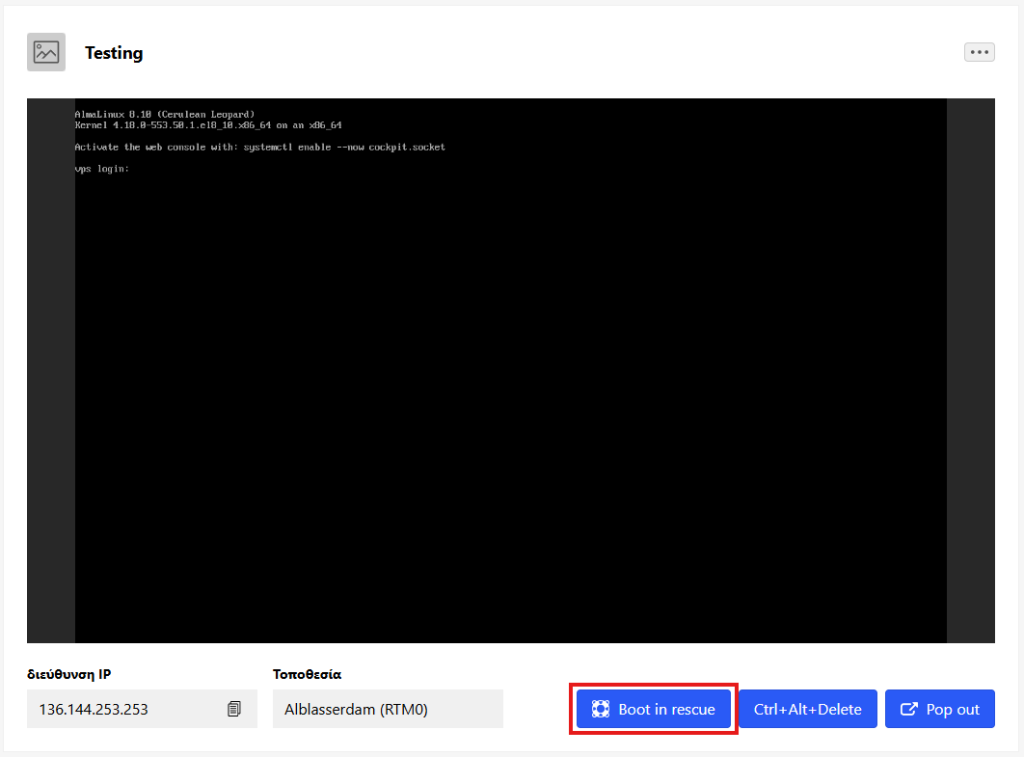Click the Kernel version line in console
Image resolution: width=1024 pixels, height=757 pixels.
(208, 125)
